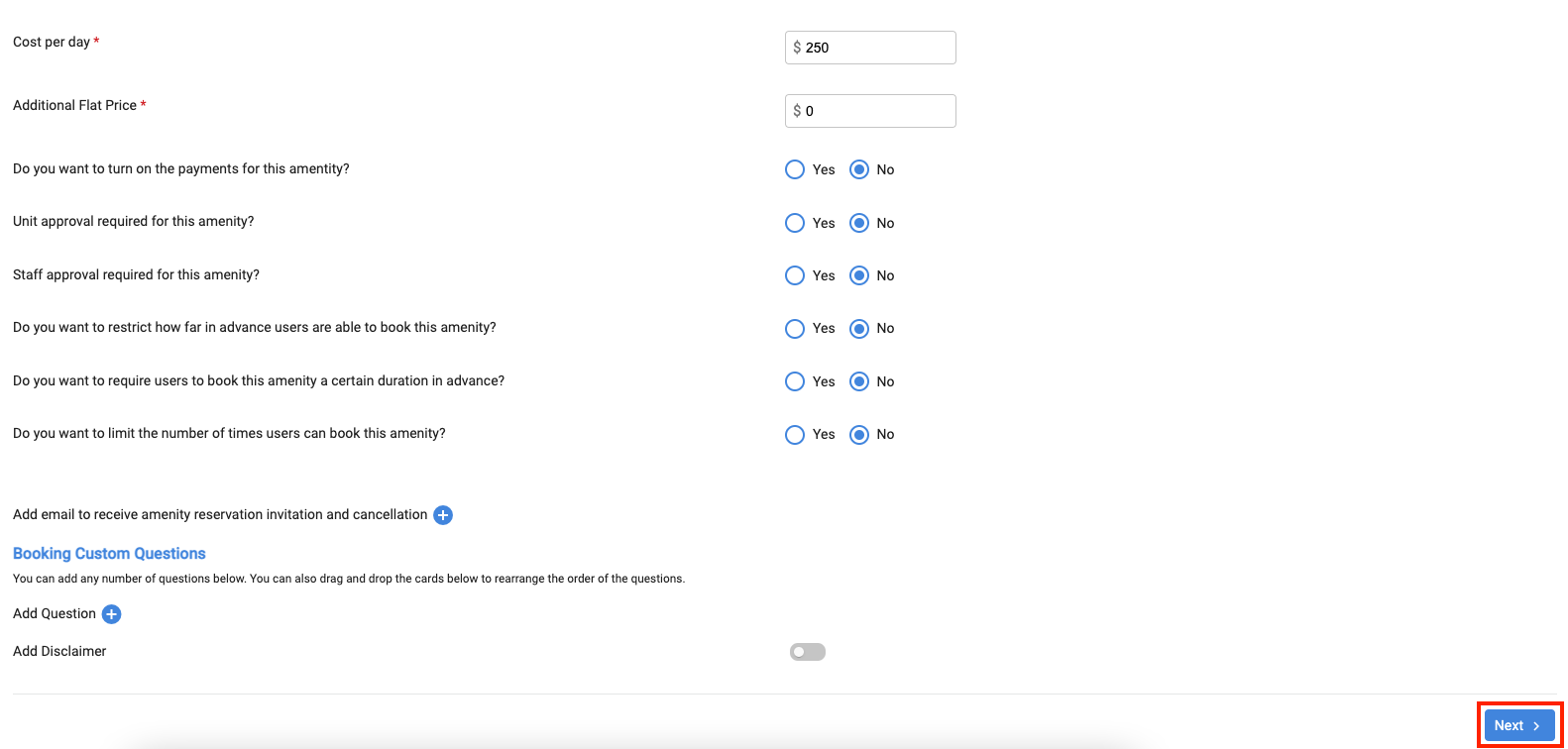This screenshot has height=749, width=1568.
Task: Select No to limit number of bookings
Action: [859, 434]
